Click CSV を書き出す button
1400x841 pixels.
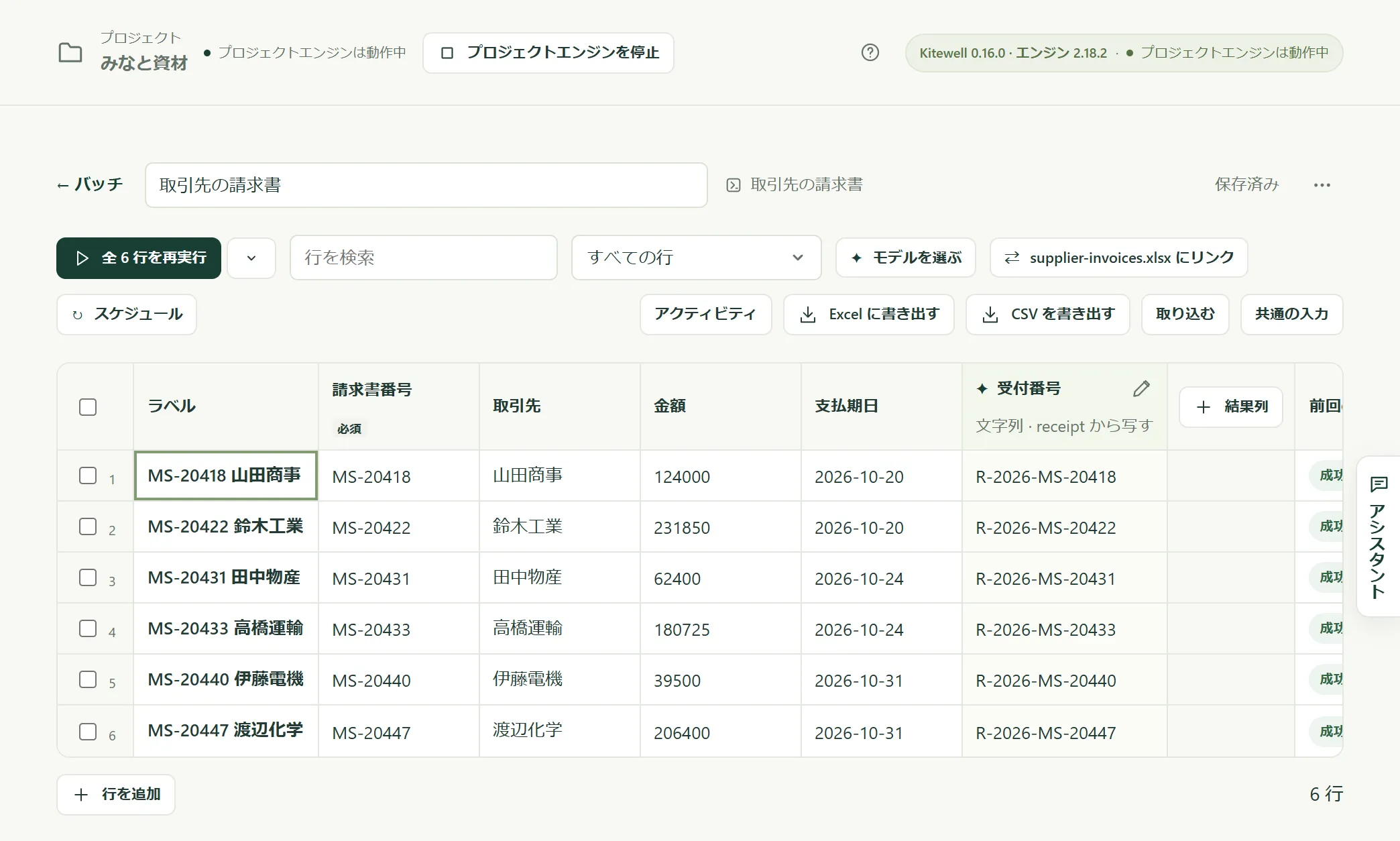pos(1047,314)
